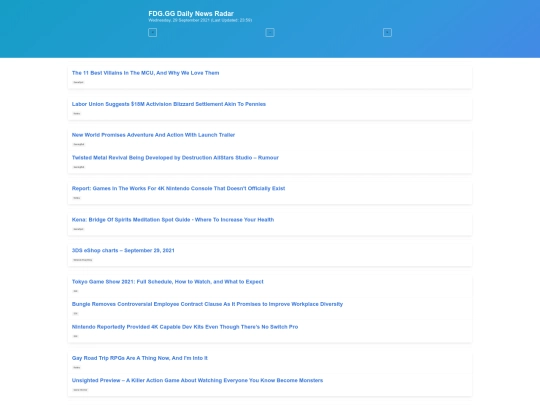Open 'Nintendo Reportedly Provided 4K Capable Dev Kits' article
This screenshot has width=540, height=405.
coord(185,327)
